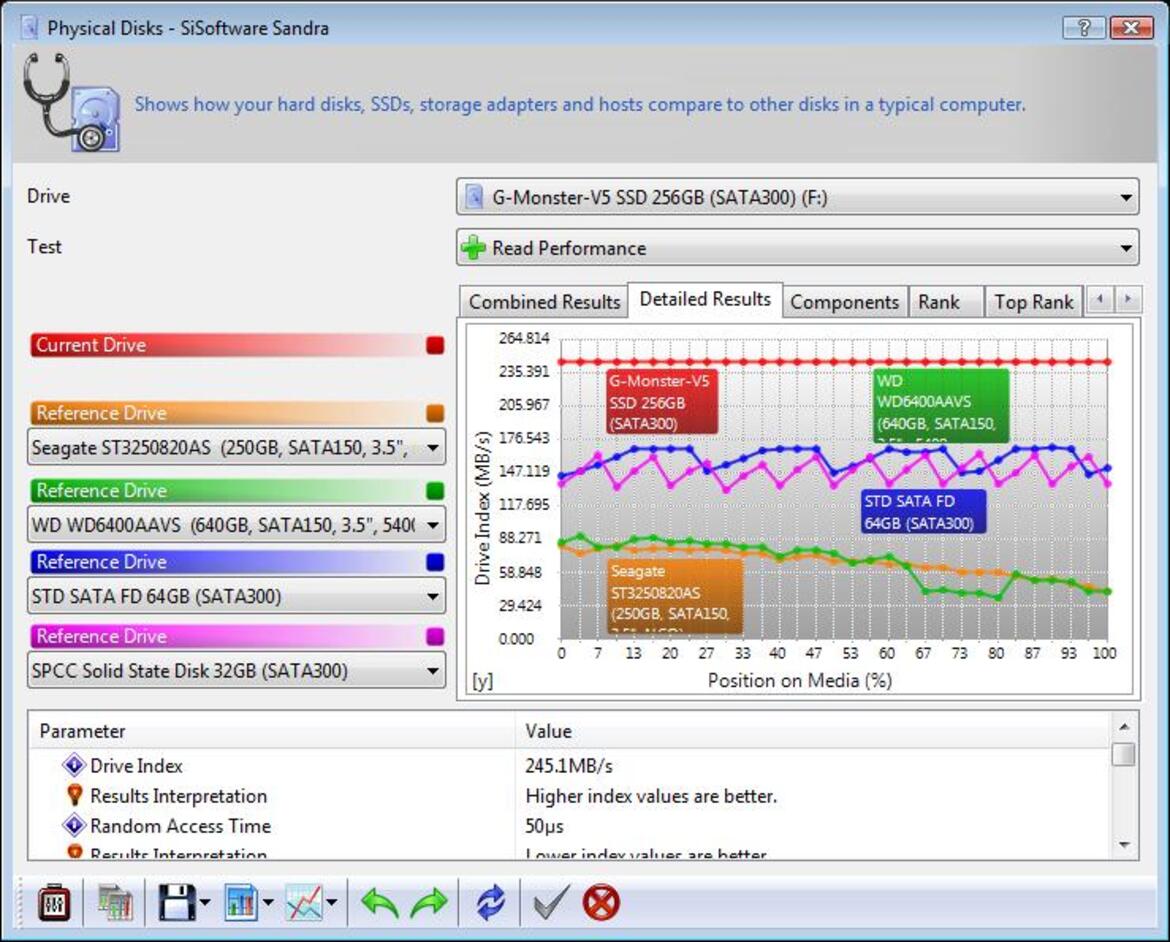Click the tab strip right scroll arrow
1170x942 pixels.
pos(1127,299)
